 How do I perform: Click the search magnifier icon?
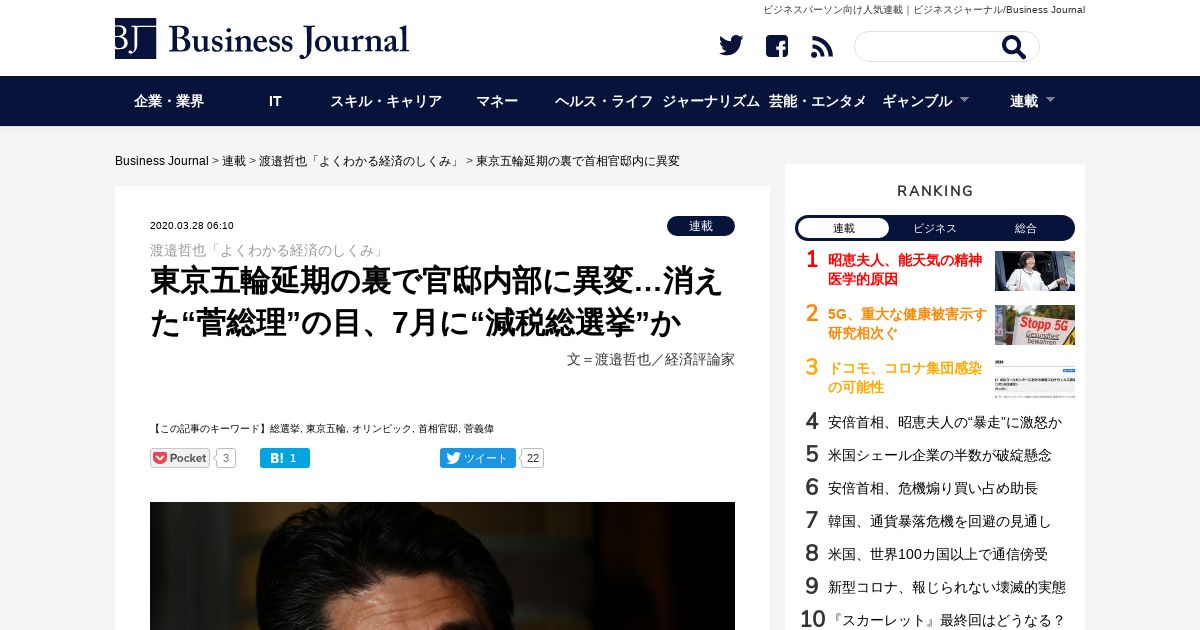pos(1013,47)
